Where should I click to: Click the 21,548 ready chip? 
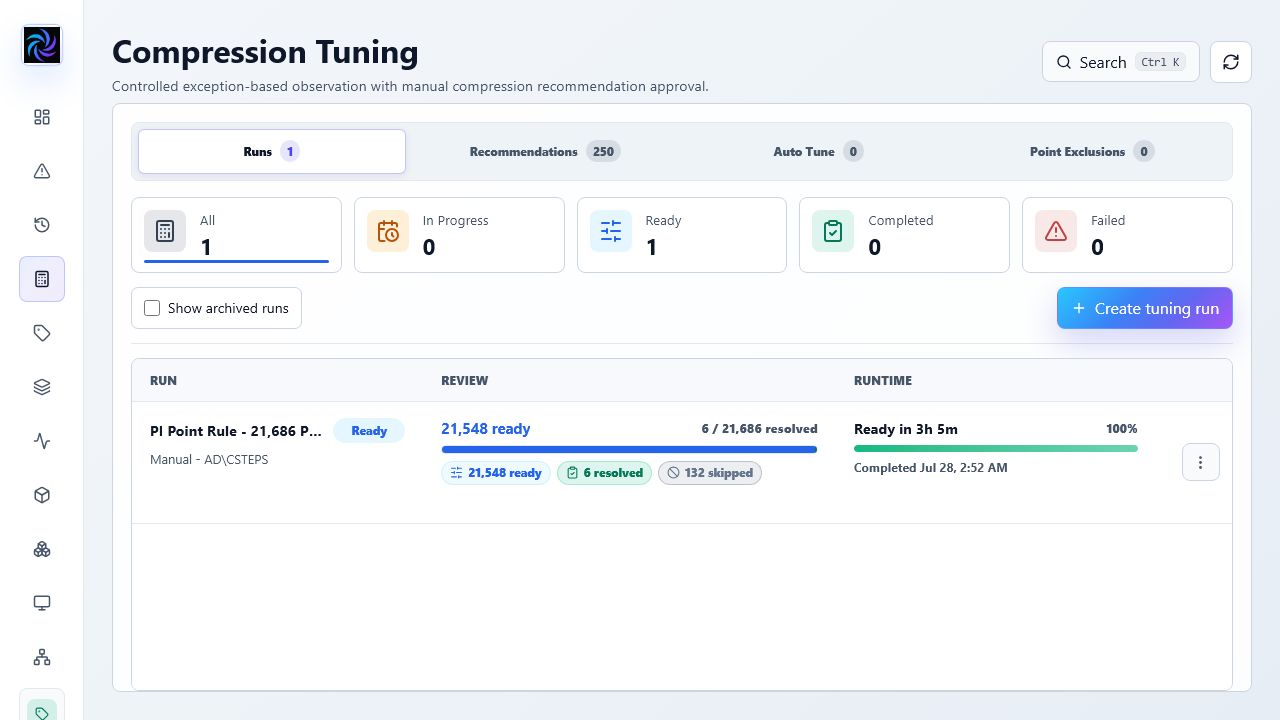coord(496,473)
